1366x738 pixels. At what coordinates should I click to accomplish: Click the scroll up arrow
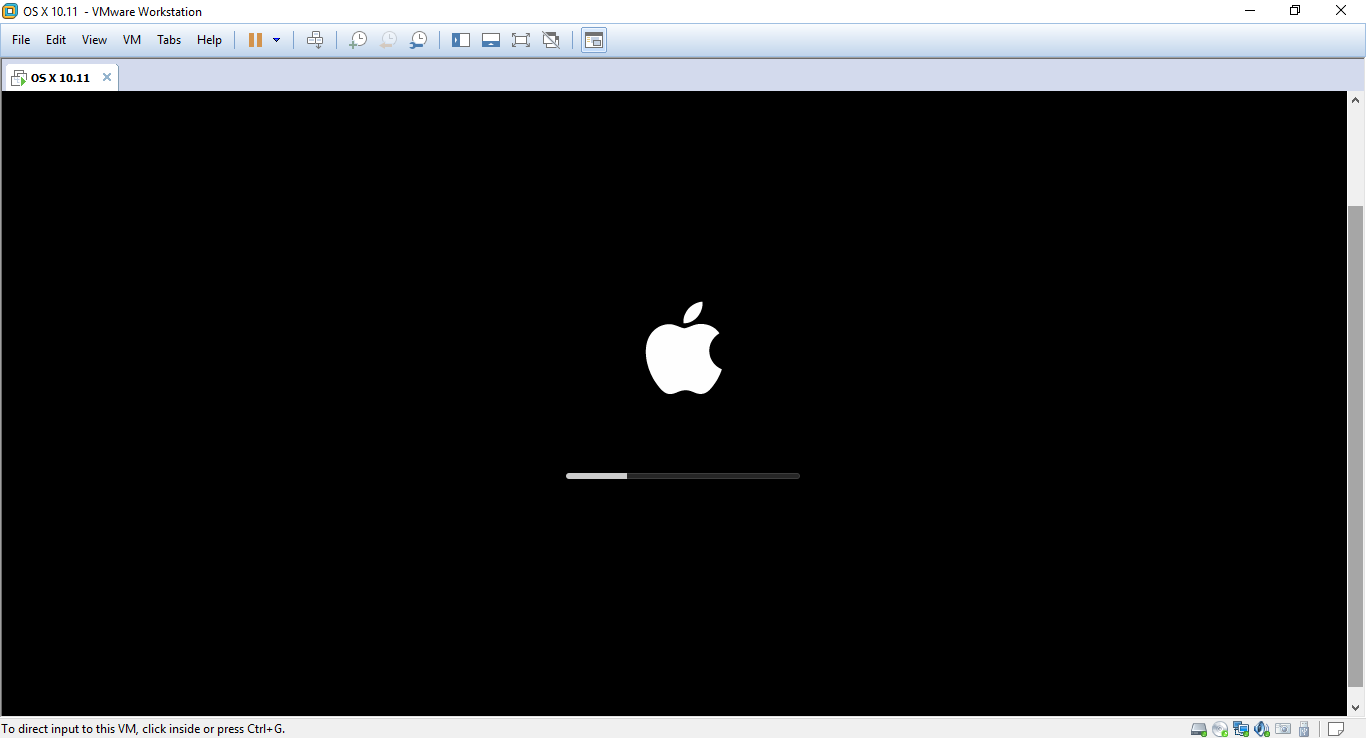(1356, 100)
